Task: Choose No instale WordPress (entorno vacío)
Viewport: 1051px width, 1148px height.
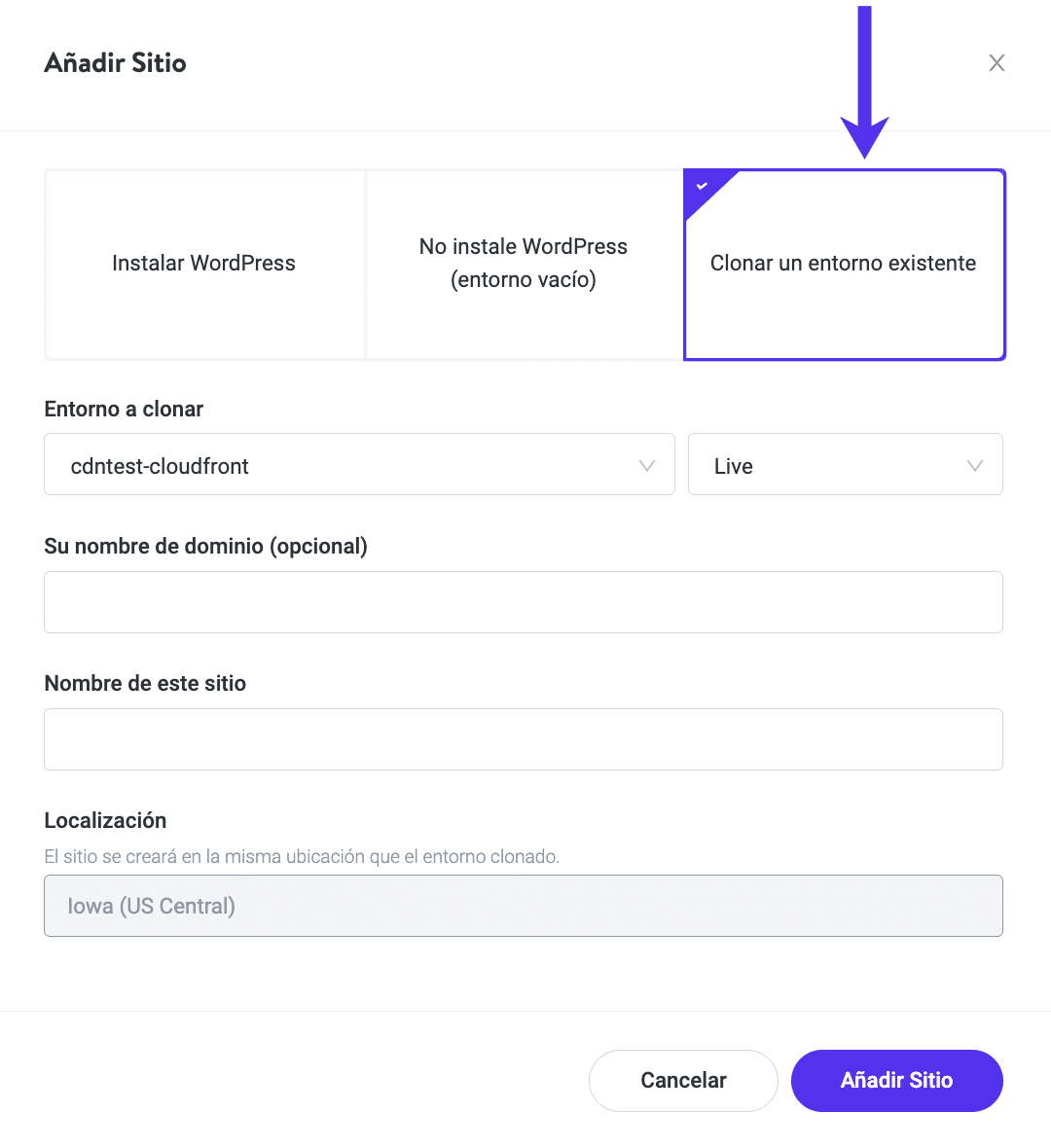Action: click(x=524, y=264)
